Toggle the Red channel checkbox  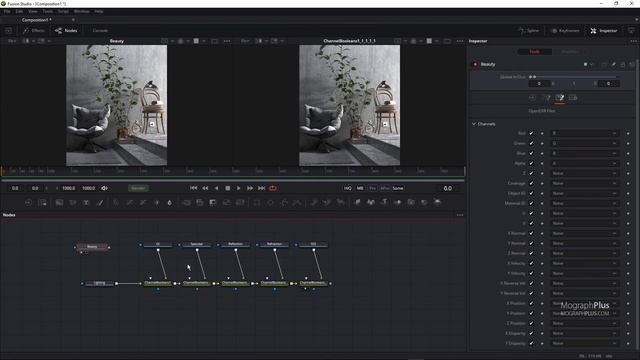[x=531, y=133]
